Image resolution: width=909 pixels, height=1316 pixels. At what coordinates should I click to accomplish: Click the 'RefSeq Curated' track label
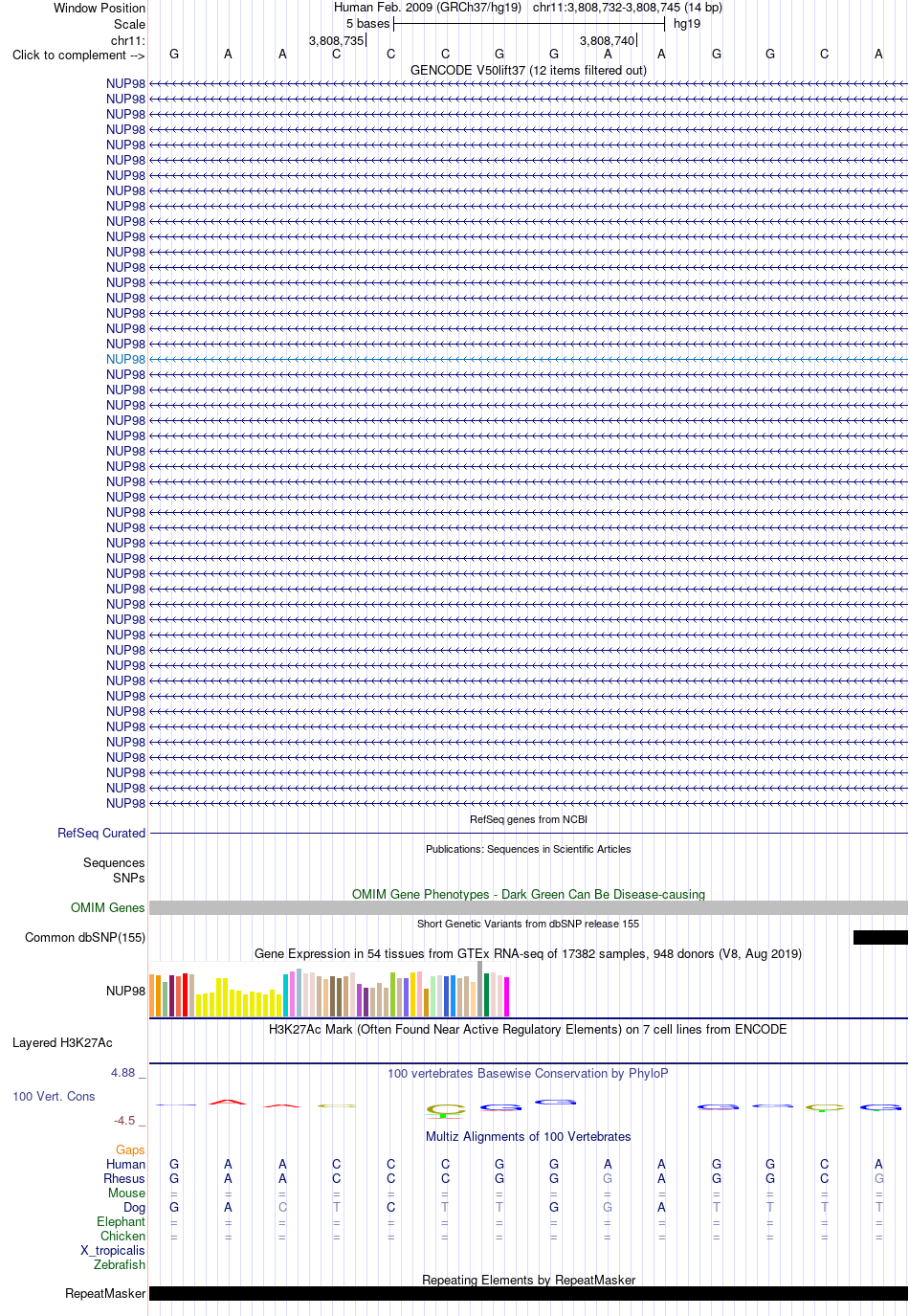[101, 833]
